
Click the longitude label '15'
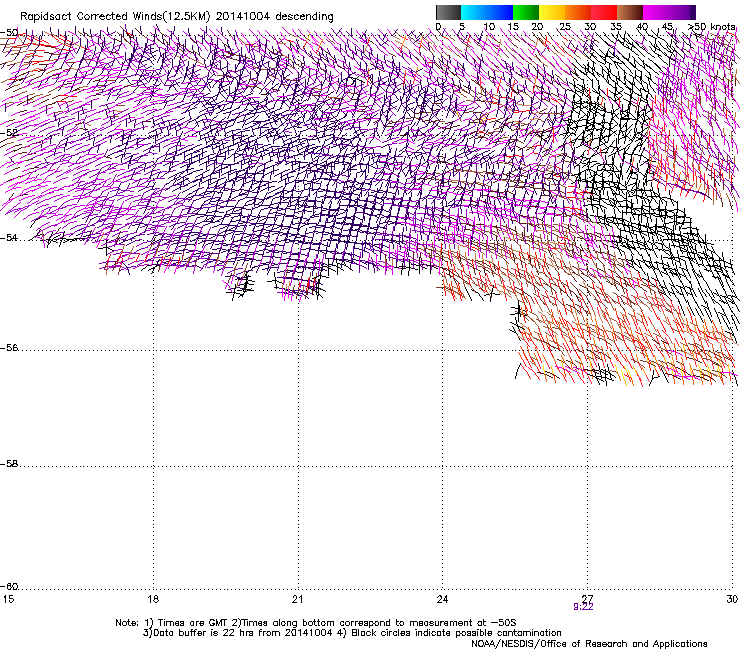(x=8, y=599)
